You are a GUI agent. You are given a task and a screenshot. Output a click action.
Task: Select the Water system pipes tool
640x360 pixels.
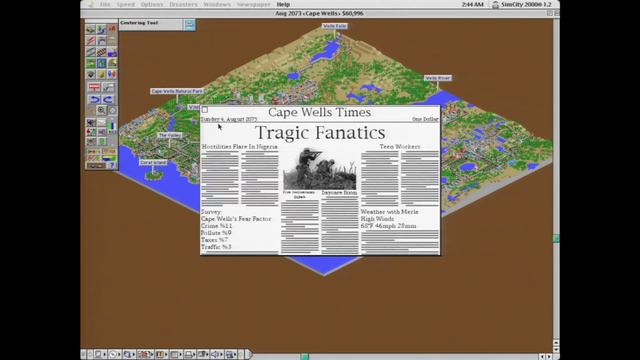pos(101,40)
